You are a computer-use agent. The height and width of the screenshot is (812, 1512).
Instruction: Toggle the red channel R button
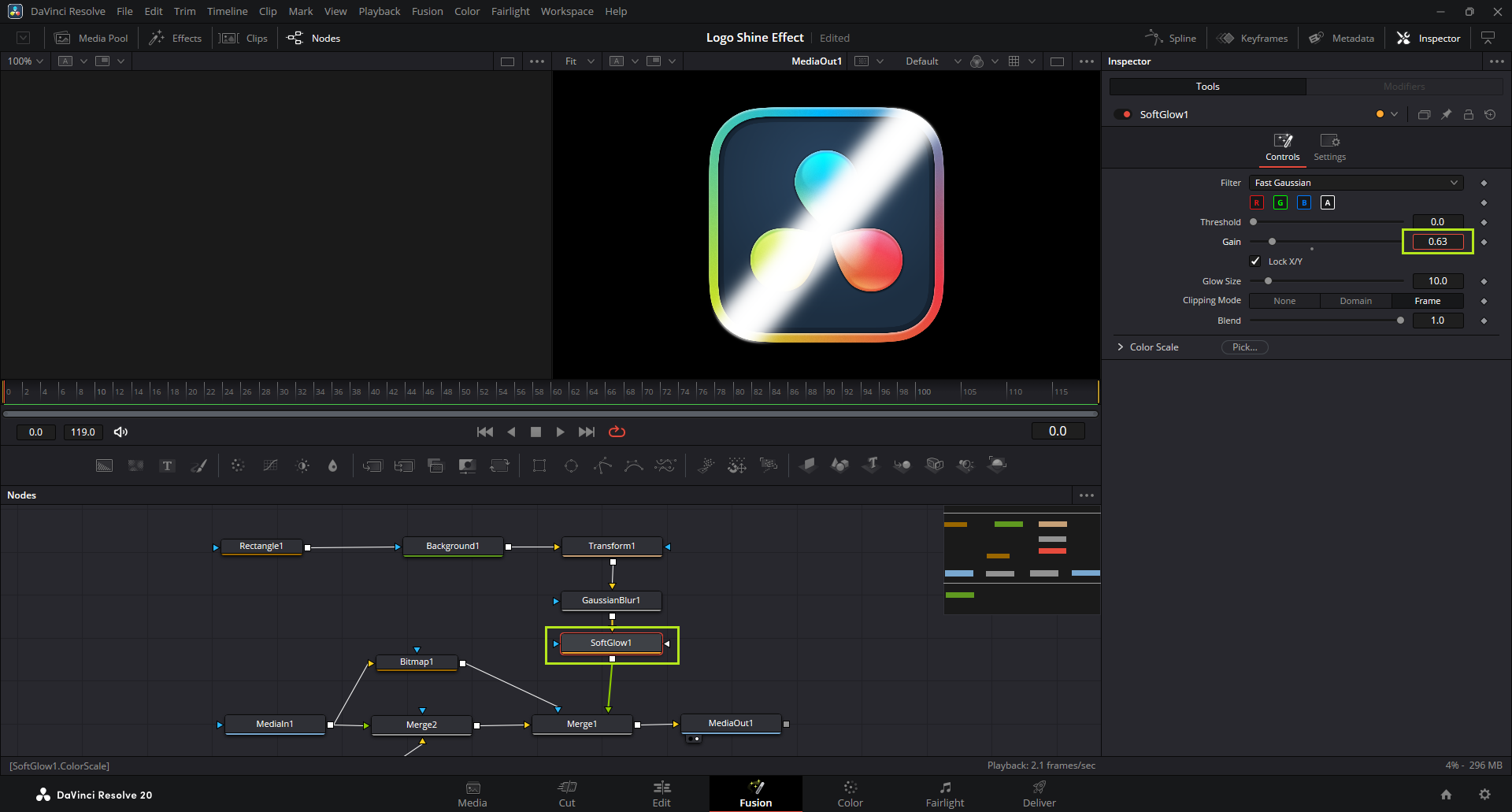click(x=1257, y=203)
